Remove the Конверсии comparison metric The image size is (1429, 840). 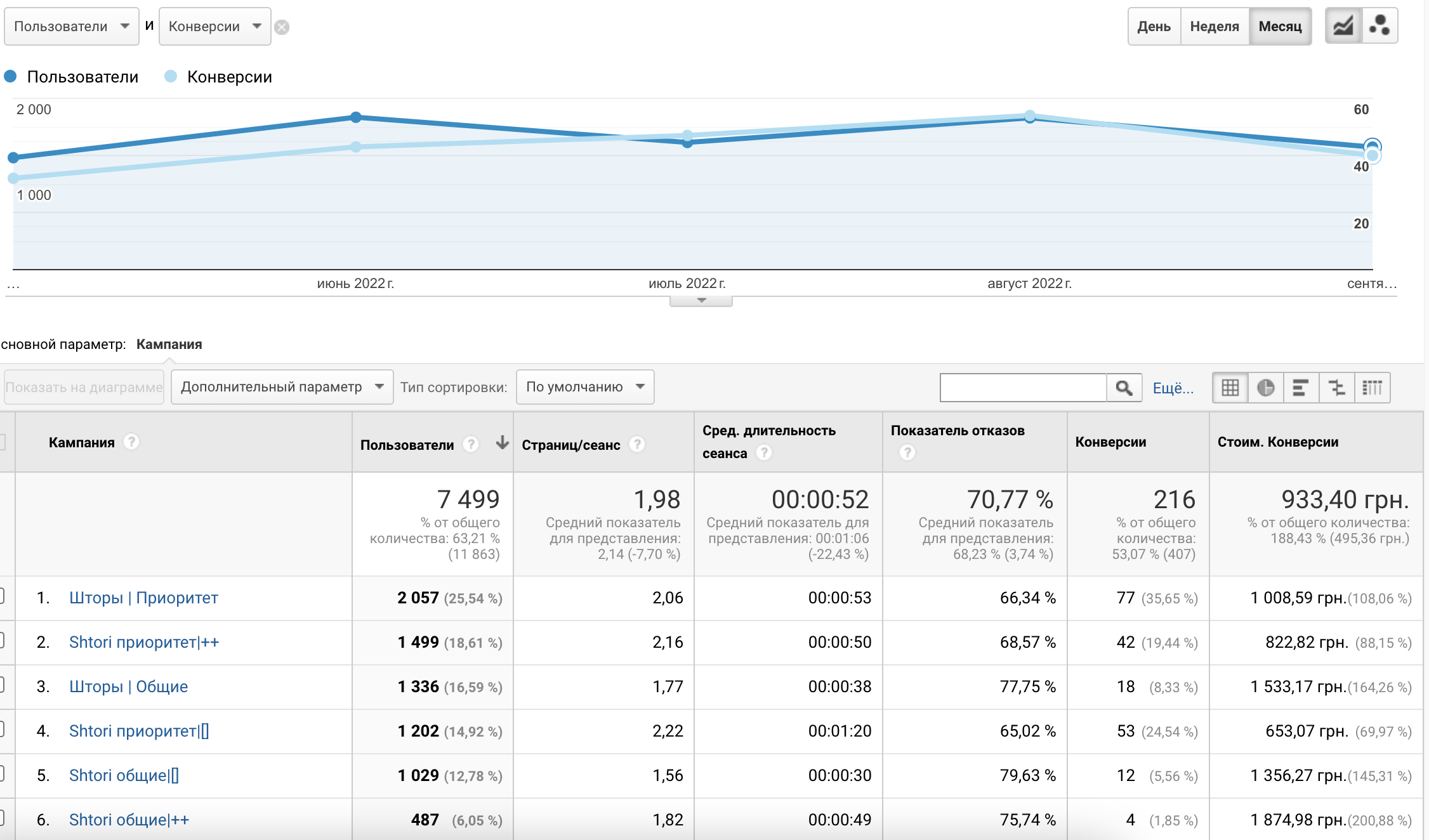coord(282,27)
